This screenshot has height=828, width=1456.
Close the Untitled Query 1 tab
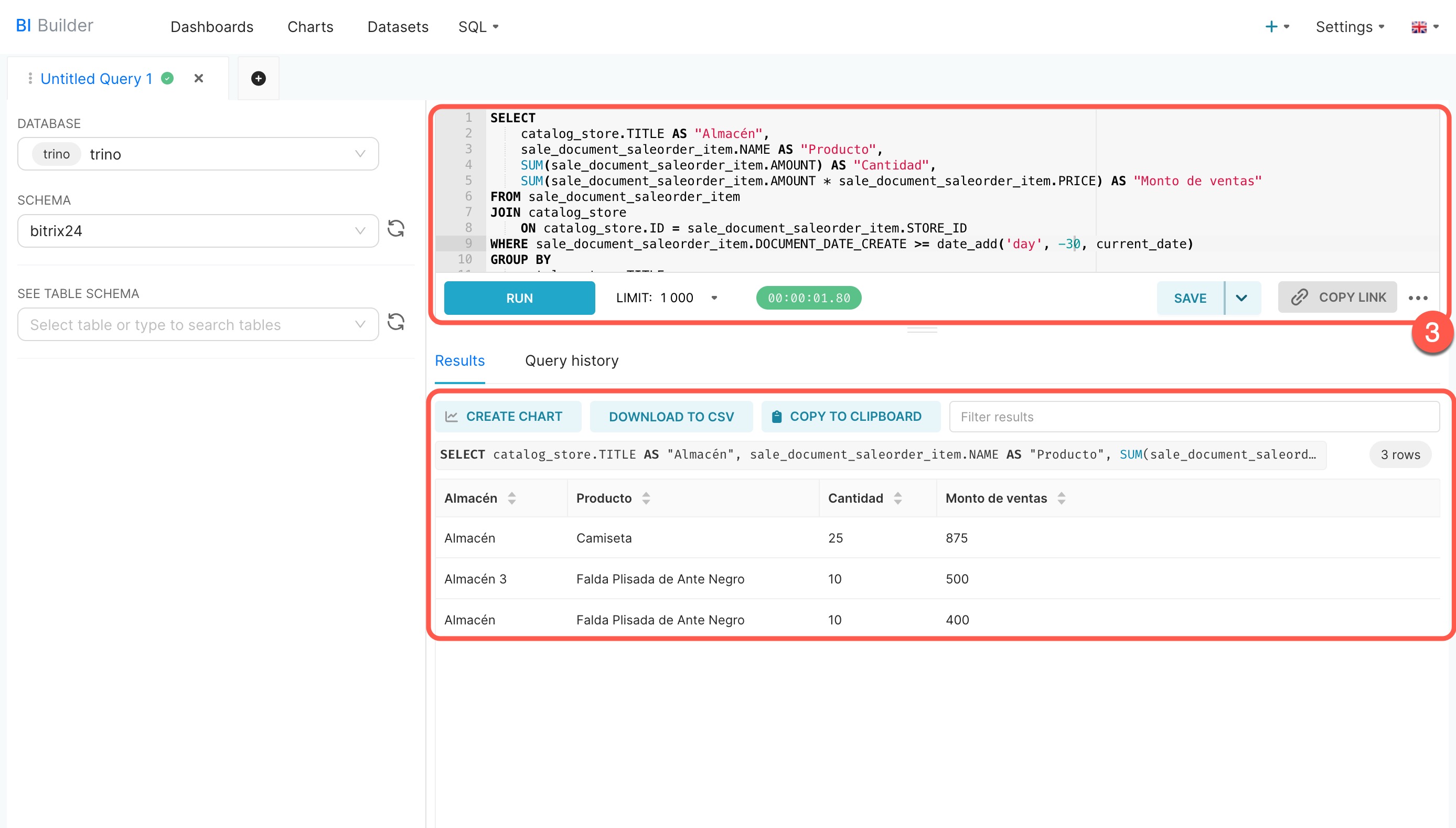pyautogui.click(x=198, y=79)
